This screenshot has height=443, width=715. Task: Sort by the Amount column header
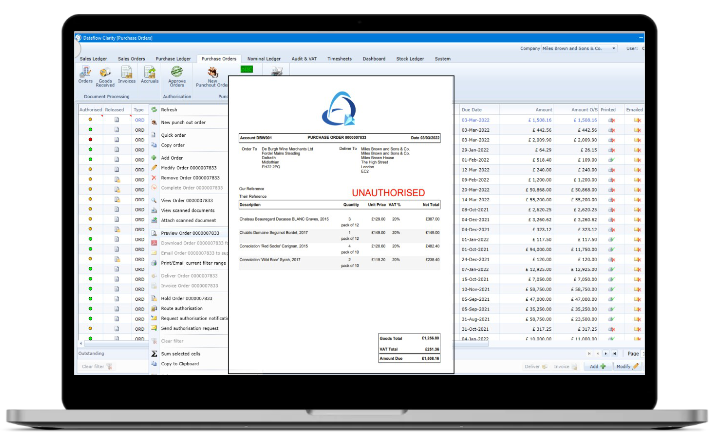tap(527, 110)
